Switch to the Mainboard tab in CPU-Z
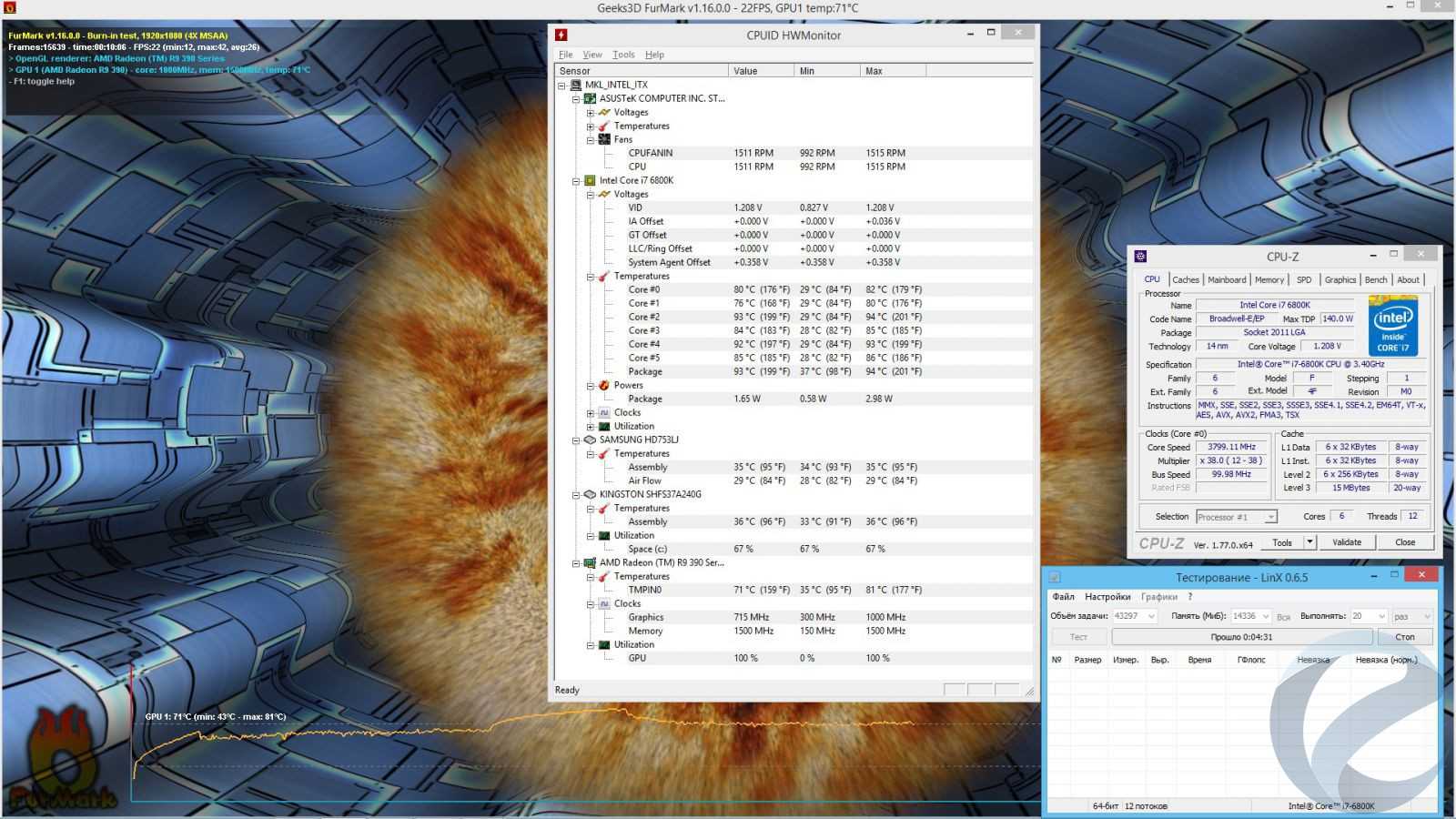 pos(1227,280)
